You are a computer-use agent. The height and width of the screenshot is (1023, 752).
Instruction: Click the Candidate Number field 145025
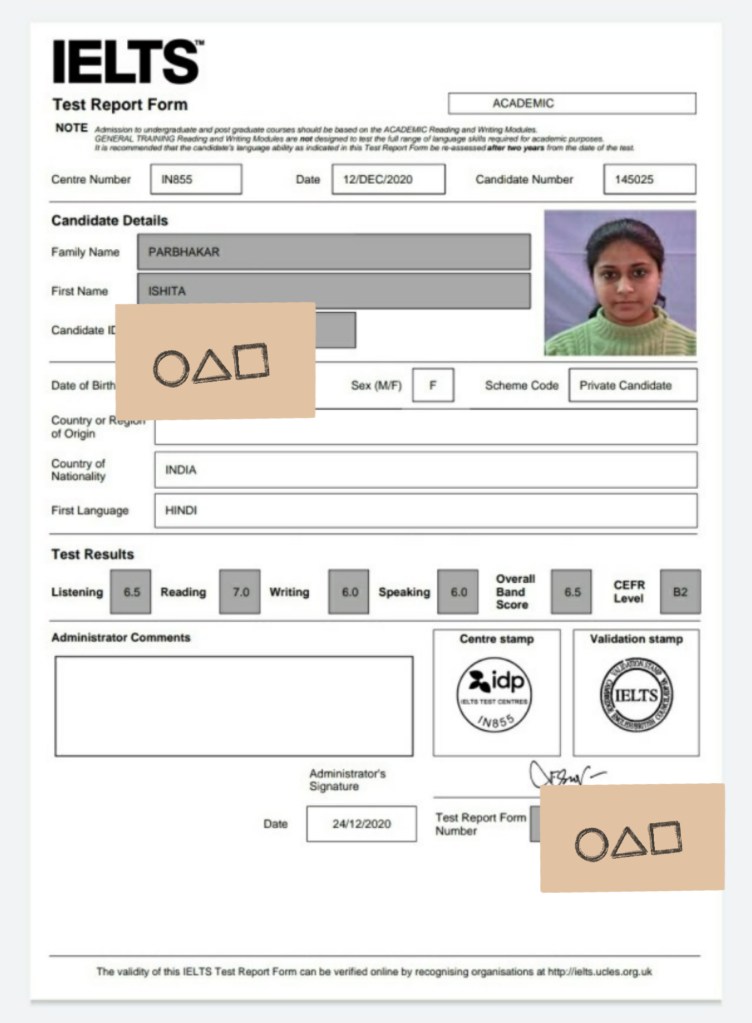[649, 180]
